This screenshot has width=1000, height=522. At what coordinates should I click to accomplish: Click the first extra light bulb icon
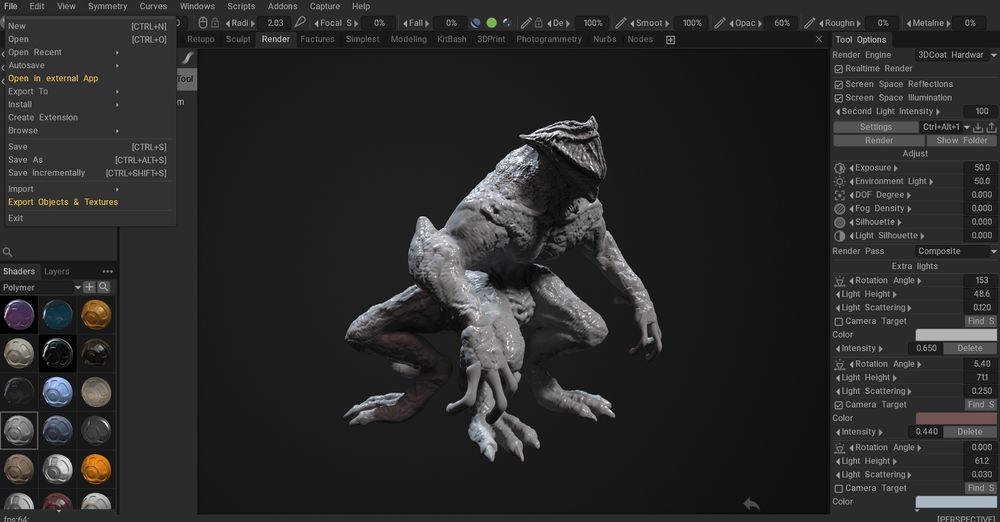click(x=839, y=281)
